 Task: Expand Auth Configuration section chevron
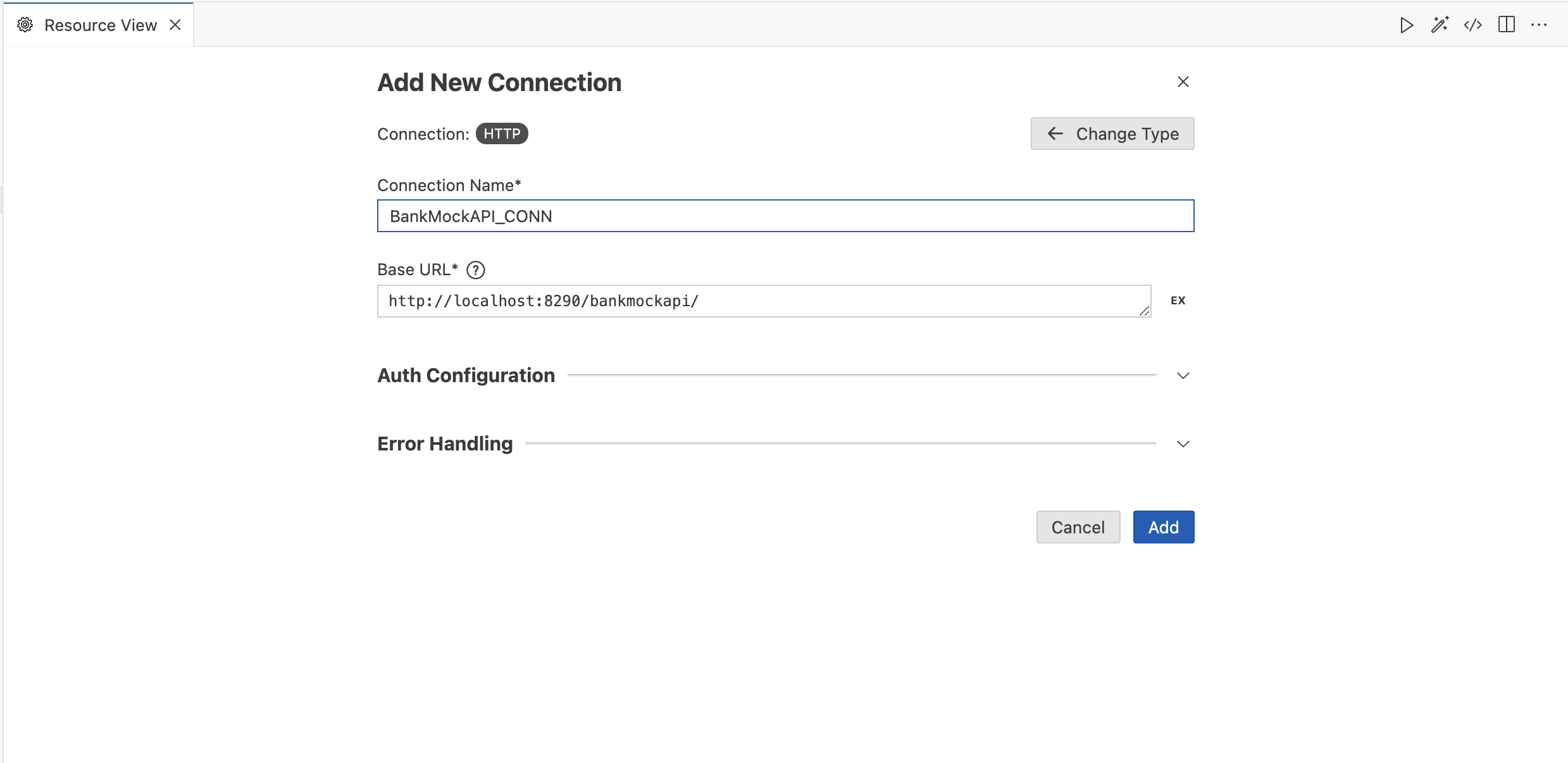pyautogui.click(x=1183, y=376)
